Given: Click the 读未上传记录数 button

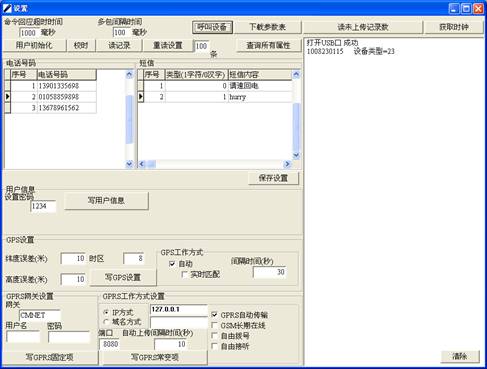Looking at the screenshot, I should coord(363,27).
